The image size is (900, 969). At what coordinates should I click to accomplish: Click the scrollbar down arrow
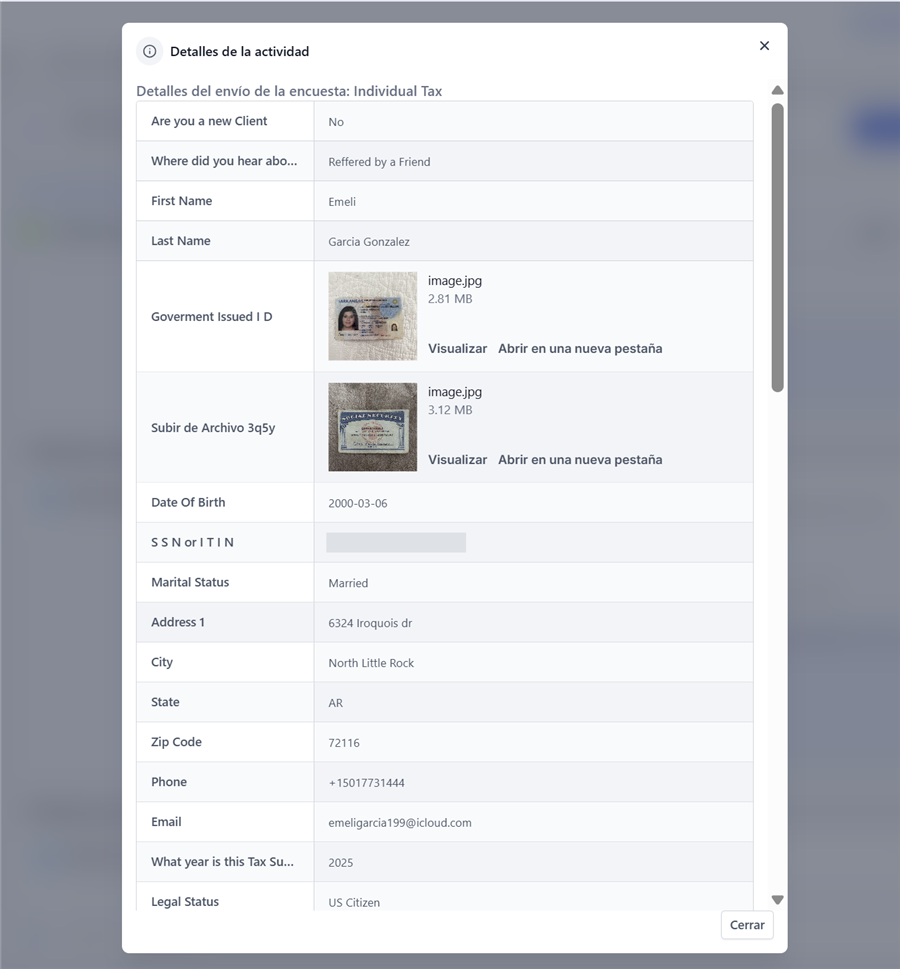coord(778,900)
